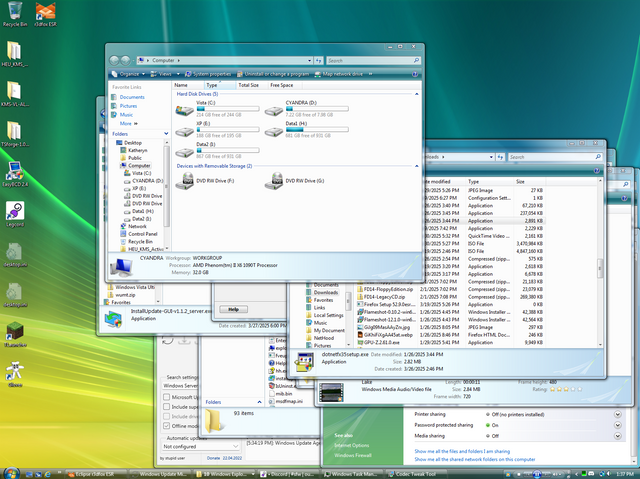Image resolution: width=640 pixels, height=479 pixels.
Task: Open the Organize dropdown menu
Action: (130, 74)
